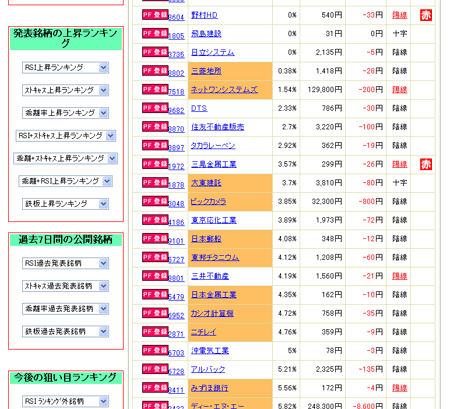Image resolution: width=450 pixels, height=409 pixels.
Task: Click the PF登録 button for 大東建託
Action: pyautogui.click(x=155, y=183)
